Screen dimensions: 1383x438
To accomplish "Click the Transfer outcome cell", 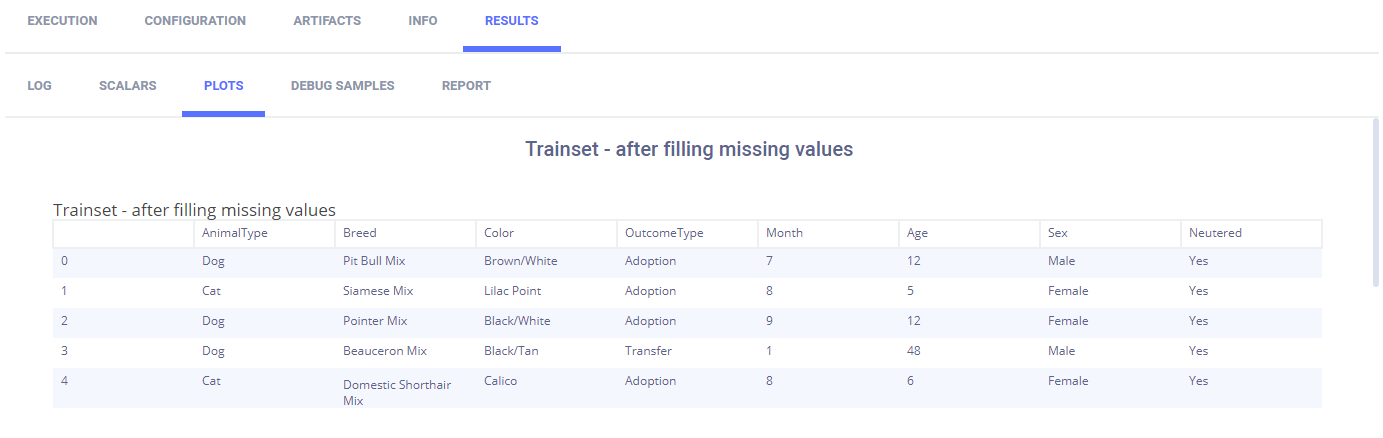I will tap(648, 351).
